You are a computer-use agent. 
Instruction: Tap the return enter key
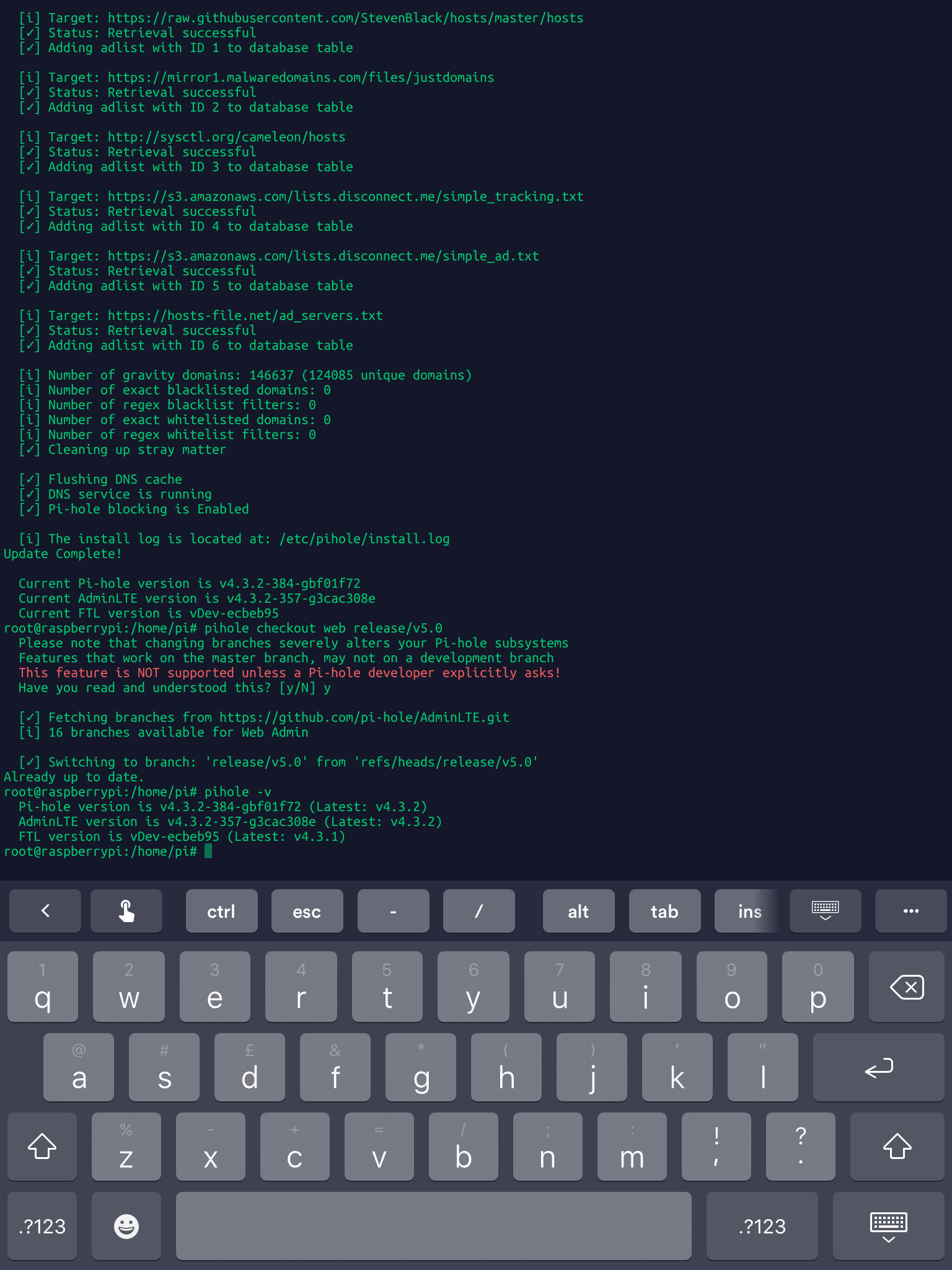(878, 1067)
